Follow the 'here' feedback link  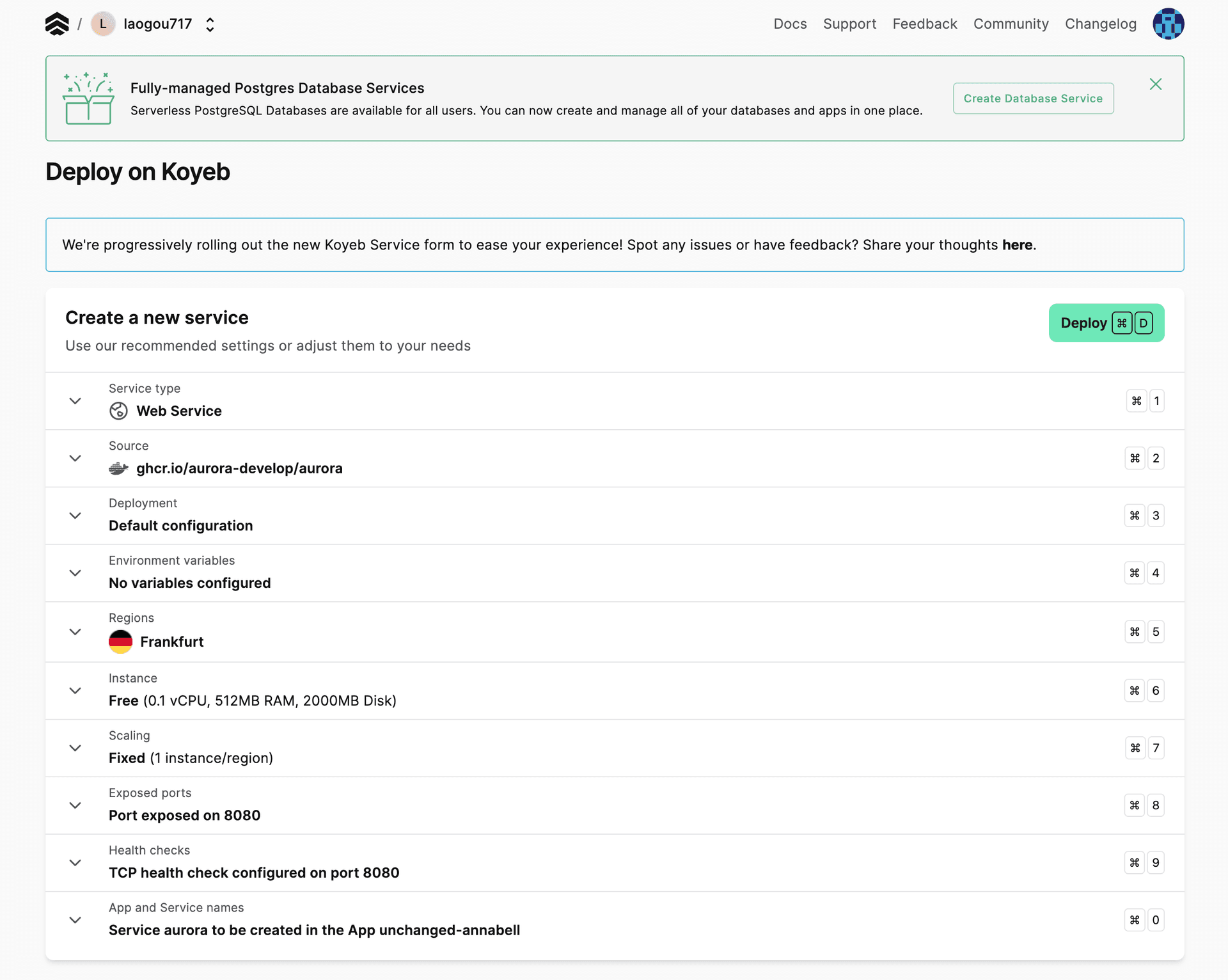pos(1017,245)
